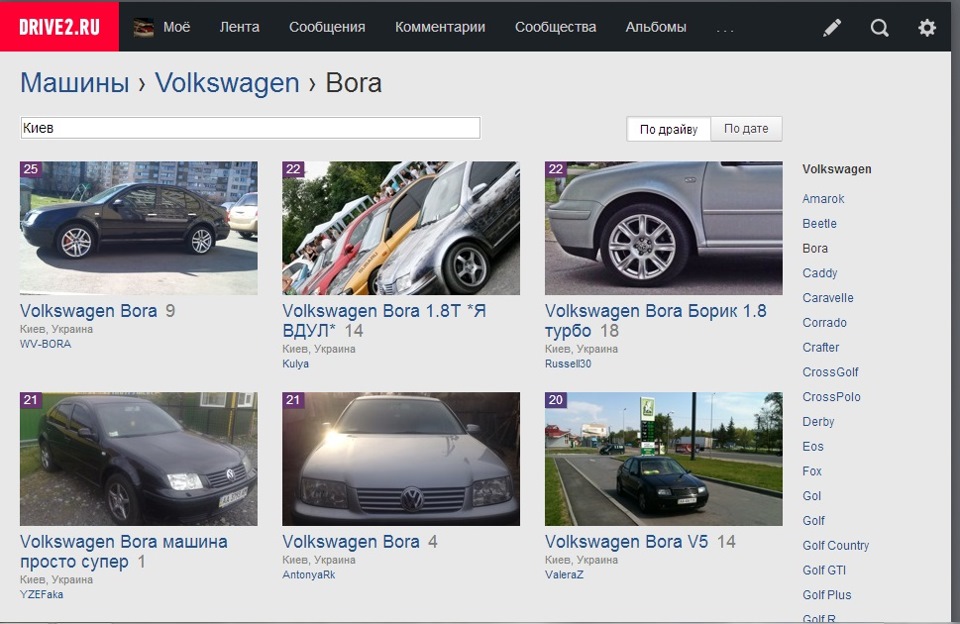Click the user avatar beside Моё
Screen dimensions: 960x624
143,28
